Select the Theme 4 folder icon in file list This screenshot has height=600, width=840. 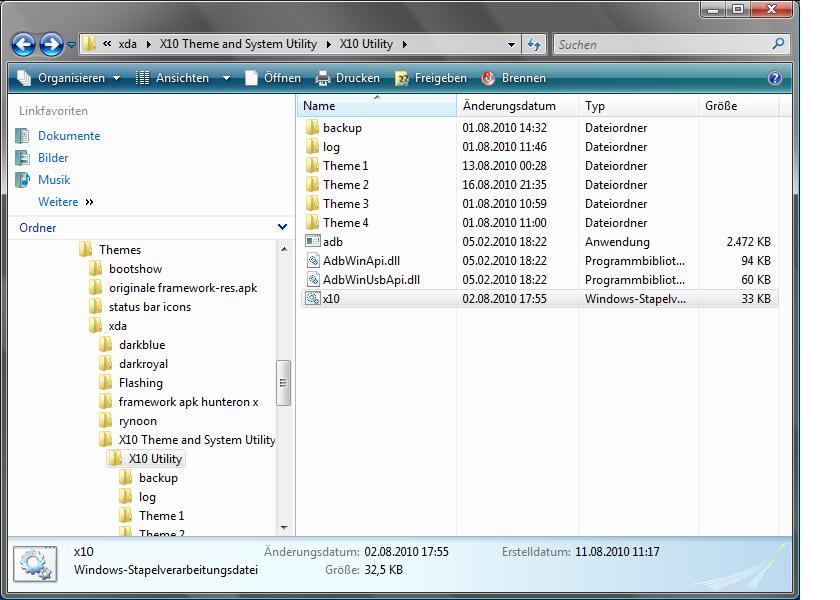pyautogui.click(x=312, y=223)
